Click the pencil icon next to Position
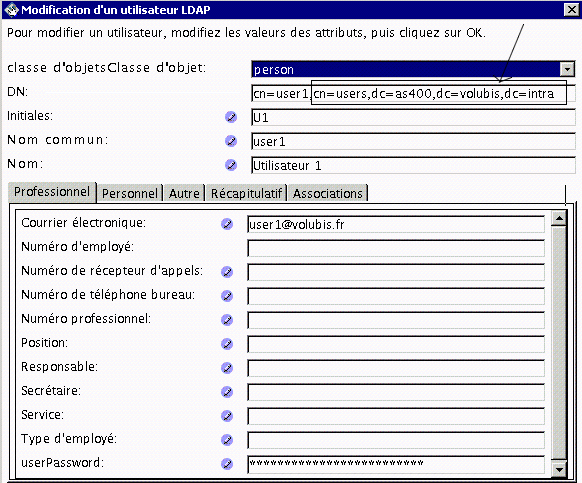Image resolution: width=582 pixels, height=483 pixels. [x=227, y=344]
